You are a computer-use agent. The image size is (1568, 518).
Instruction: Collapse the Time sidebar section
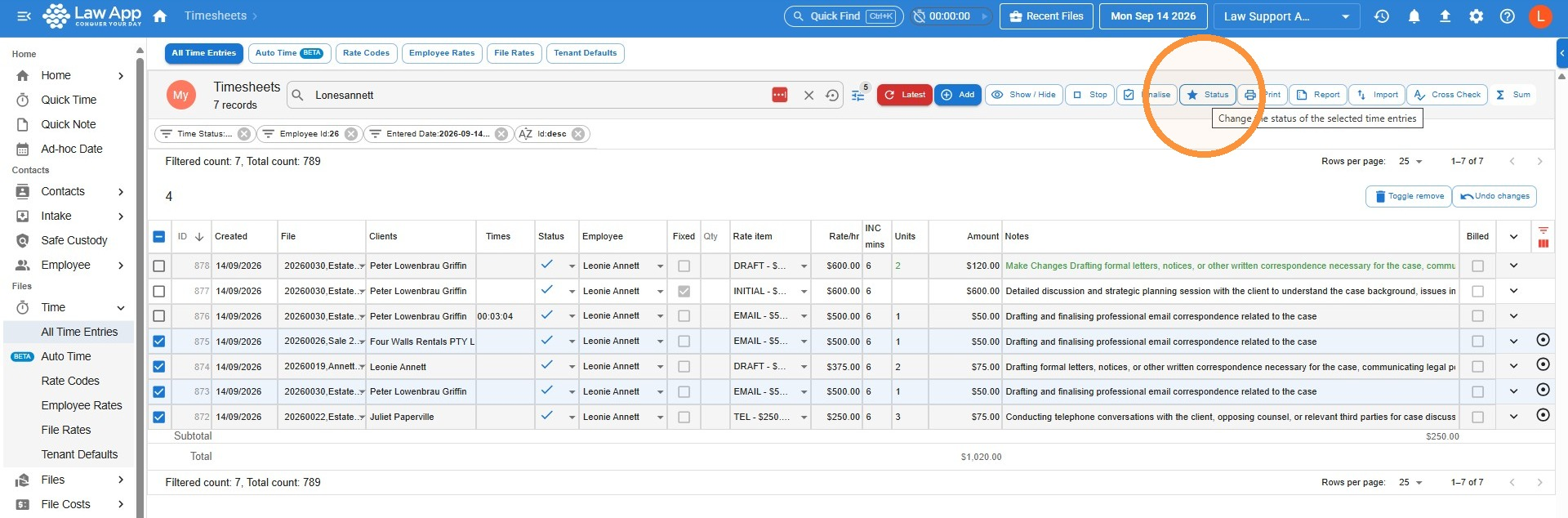click(x=121, y=308)
